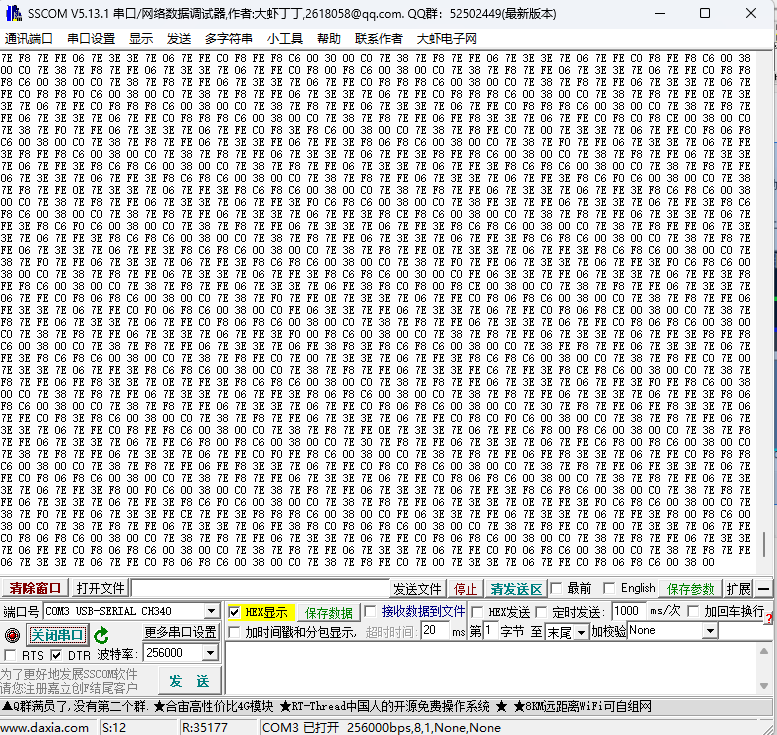
Task: Click the minus button beside 扩展
Action: (764, 589)
